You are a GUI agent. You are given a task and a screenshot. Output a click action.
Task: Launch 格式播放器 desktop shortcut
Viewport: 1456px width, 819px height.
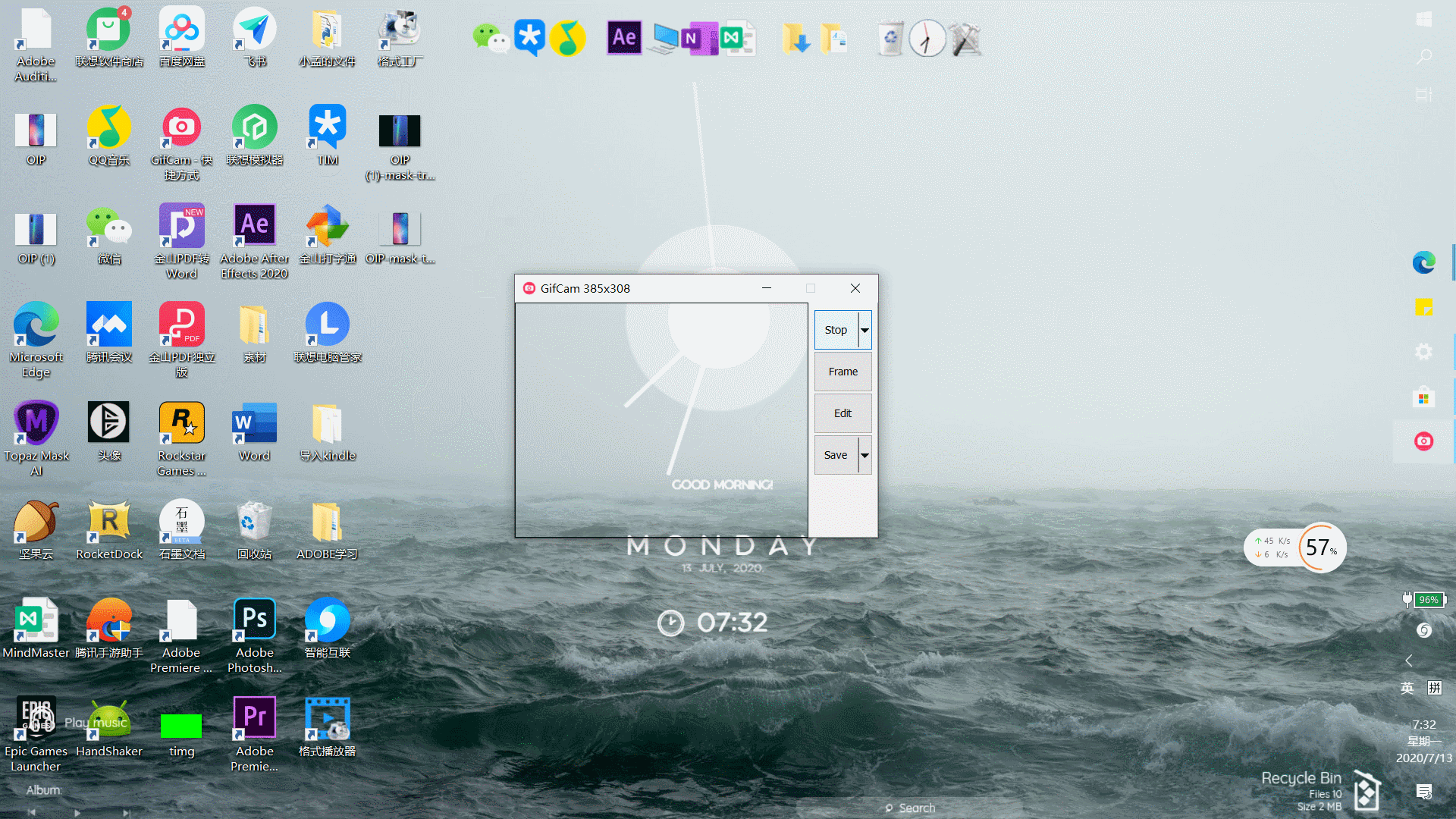coord(328,727)
